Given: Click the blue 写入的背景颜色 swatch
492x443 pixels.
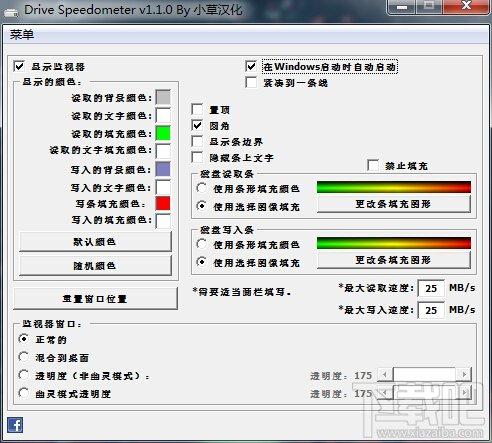Looking at the screenshot, I should coord(163,169).
